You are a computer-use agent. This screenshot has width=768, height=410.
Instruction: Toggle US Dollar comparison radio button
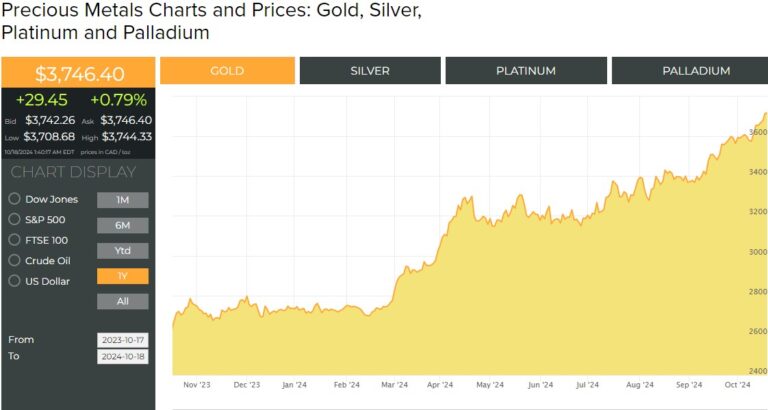15,281
